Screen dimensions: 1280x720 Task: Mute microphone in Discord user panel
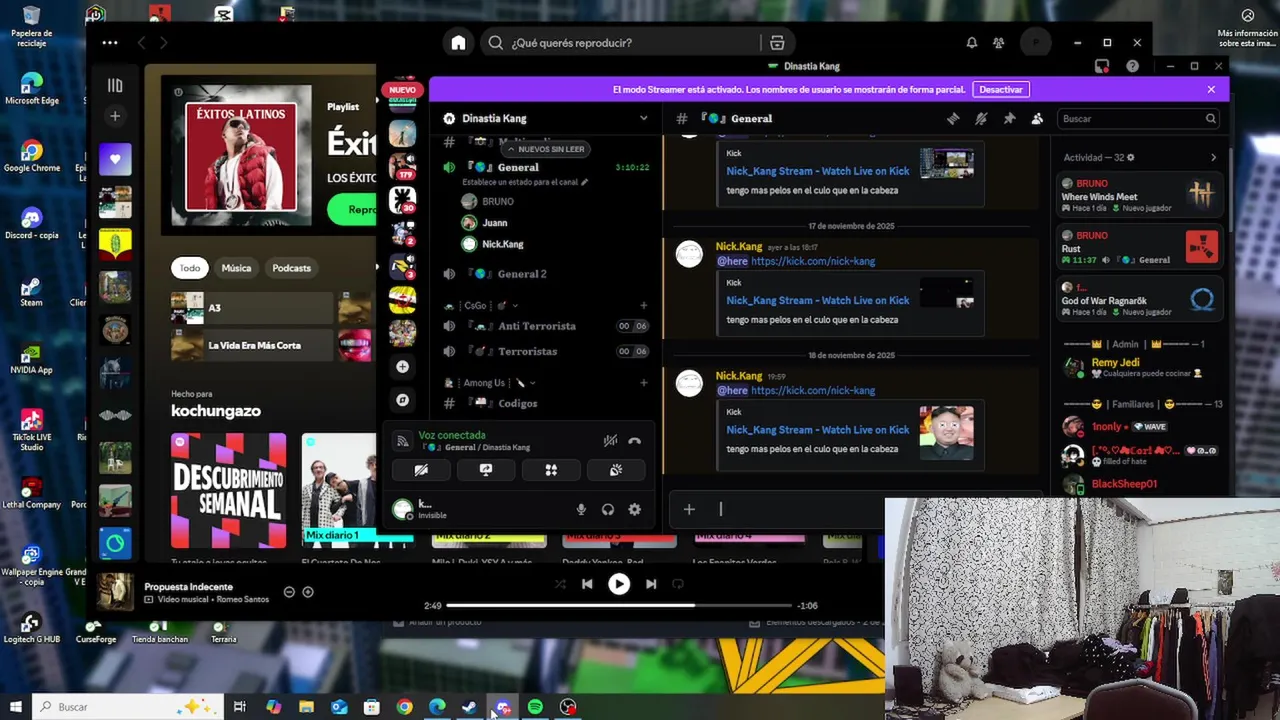[581, 509]
